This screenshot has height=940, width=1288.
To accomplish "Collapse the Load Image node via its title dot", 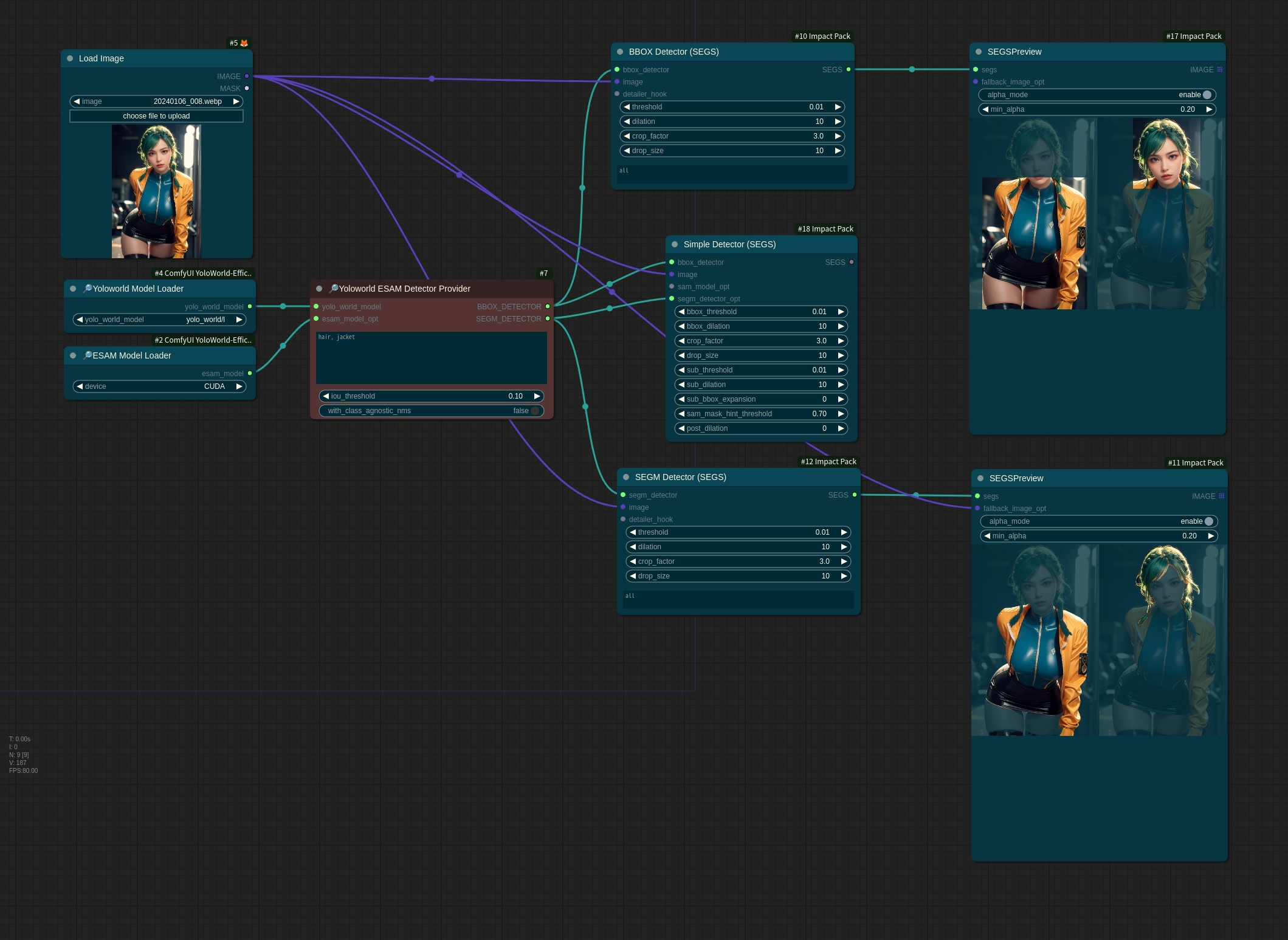I will 70,58.
